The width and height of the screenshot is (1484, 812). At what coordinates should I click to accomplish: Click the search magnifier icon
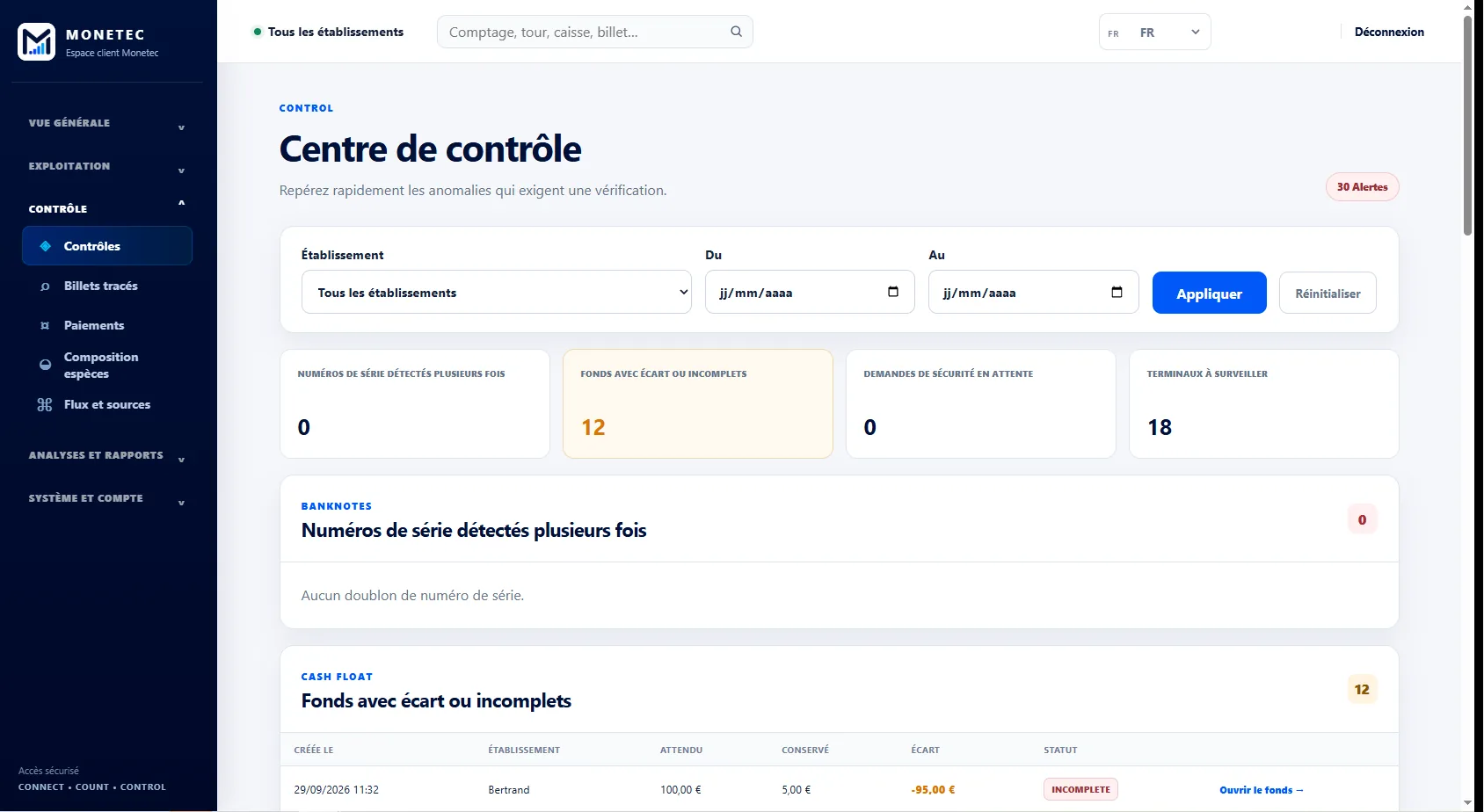pyautogui.click(x=736, y=32)
